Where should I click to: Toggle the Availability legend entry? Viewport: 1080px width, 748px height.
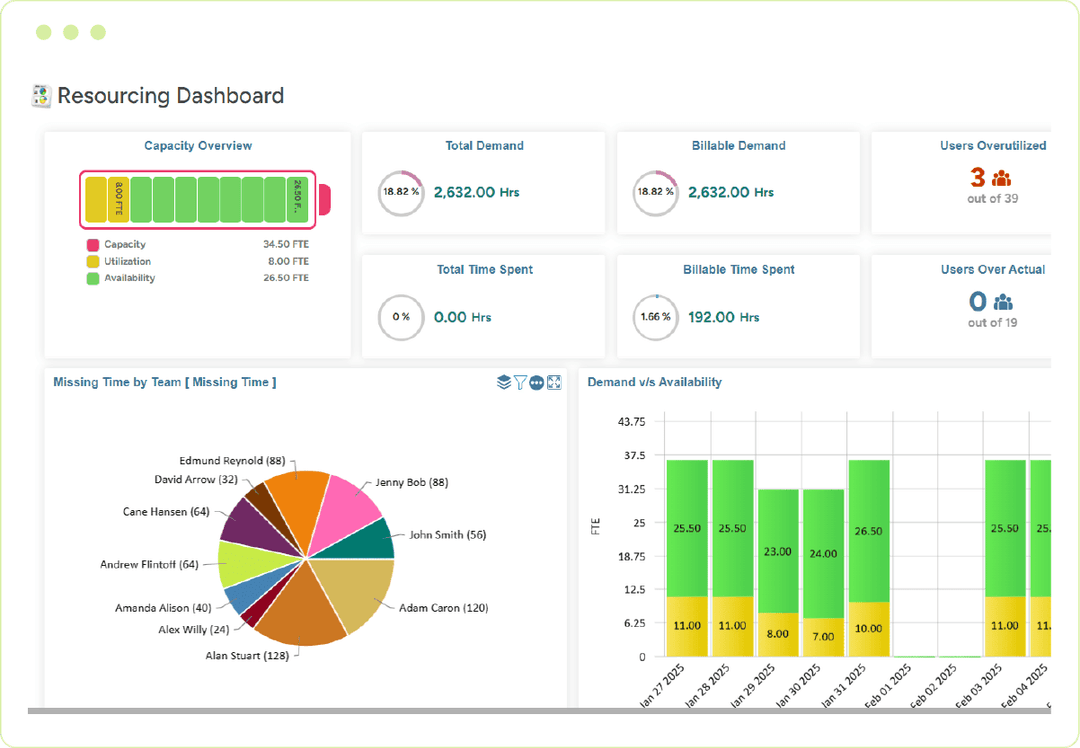(128, 278)
